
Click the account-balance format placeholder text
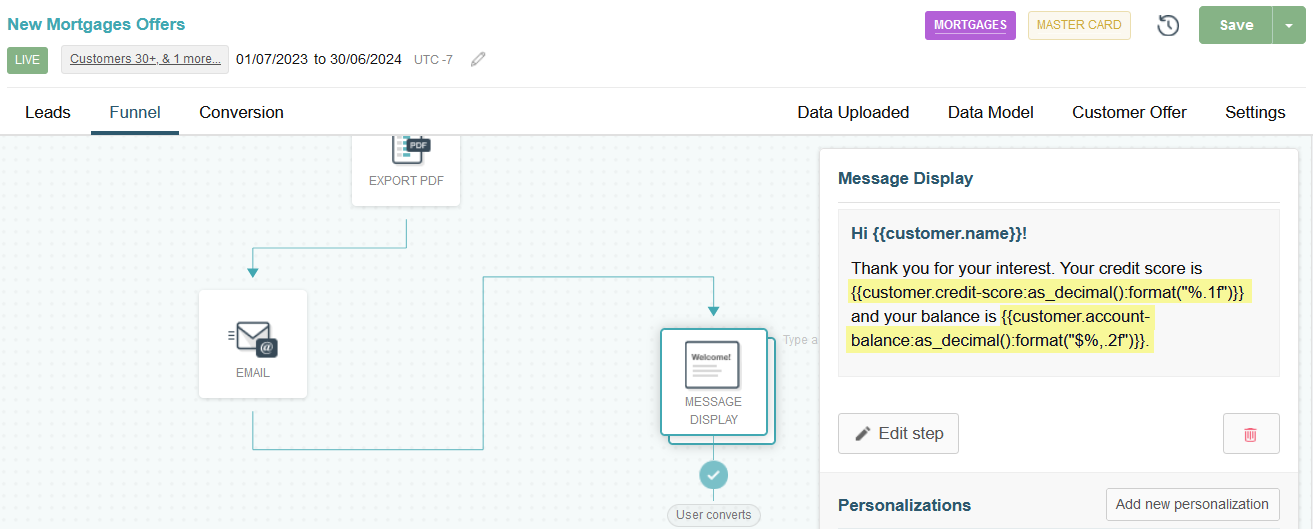tap(1000, 329)
